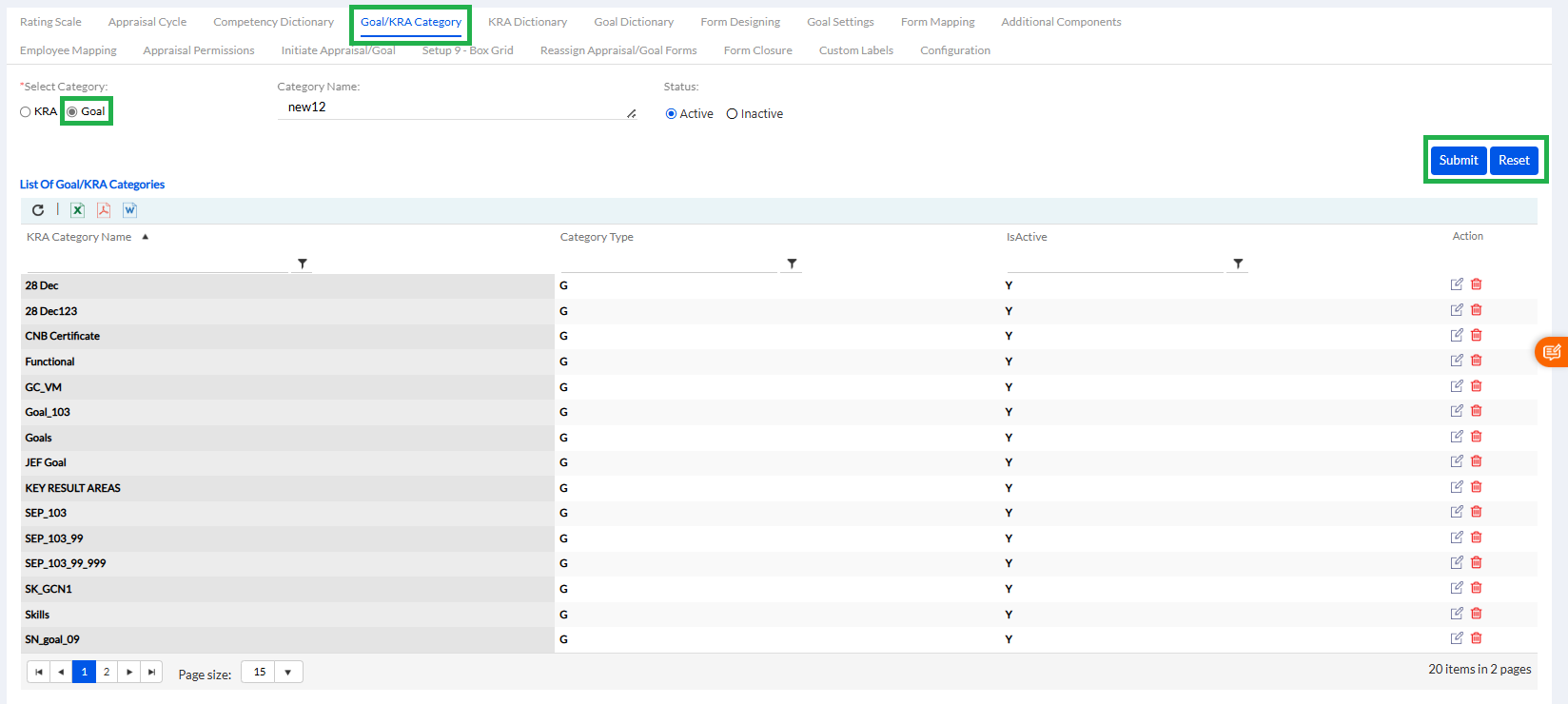
Task: Open the orange feedback side widget
Action: tap(1552, 352)
